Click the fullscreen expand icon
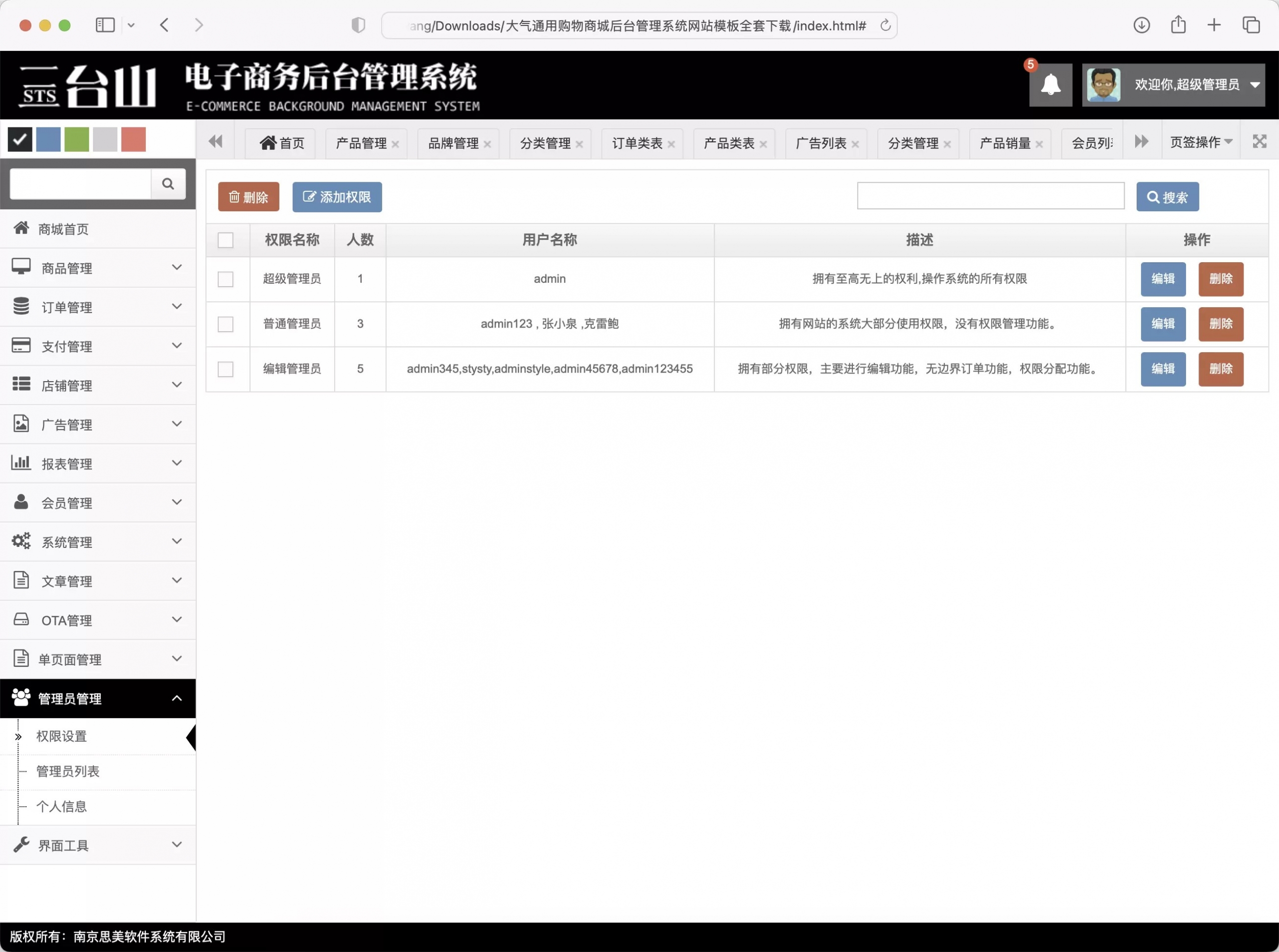 tap(1259, 142)
